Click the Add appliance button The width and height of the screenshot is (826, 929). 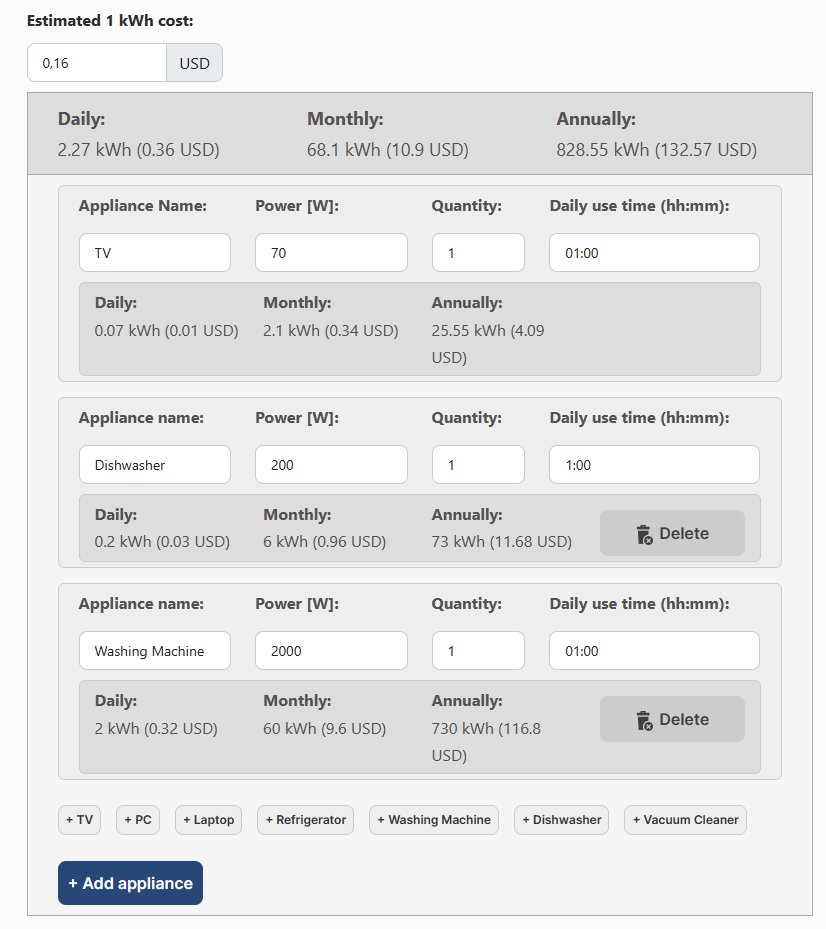(130, 883)
